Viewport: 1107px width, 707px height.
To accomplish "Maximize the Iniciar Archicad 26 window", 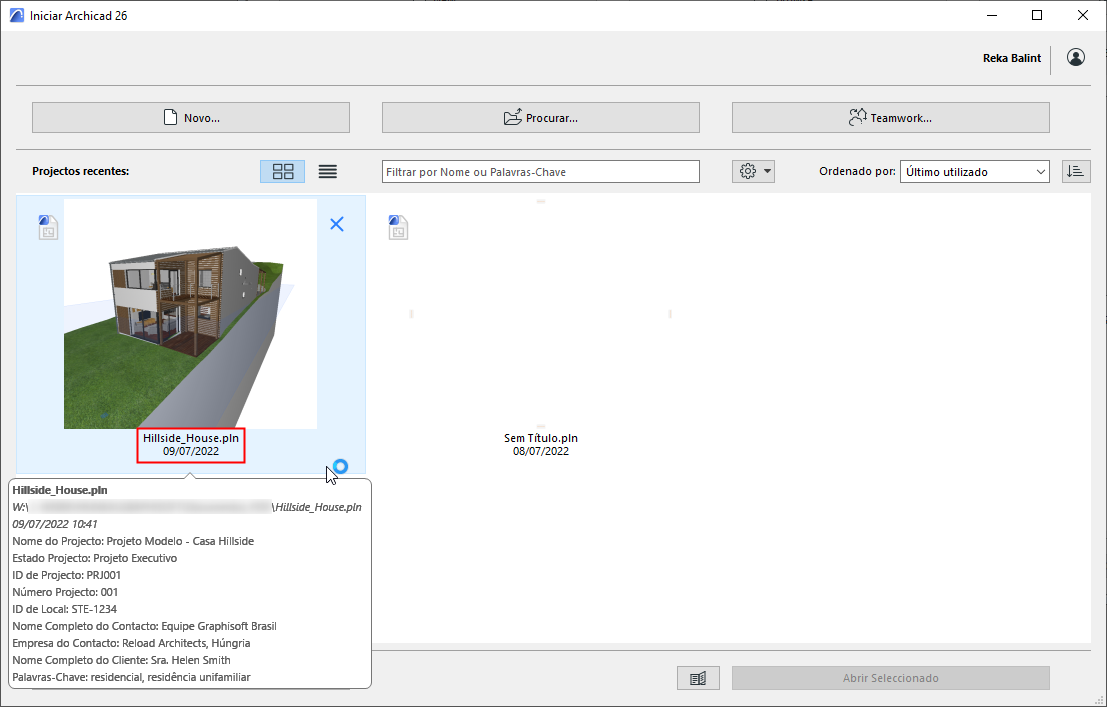I will click(x=1037, y=16).
